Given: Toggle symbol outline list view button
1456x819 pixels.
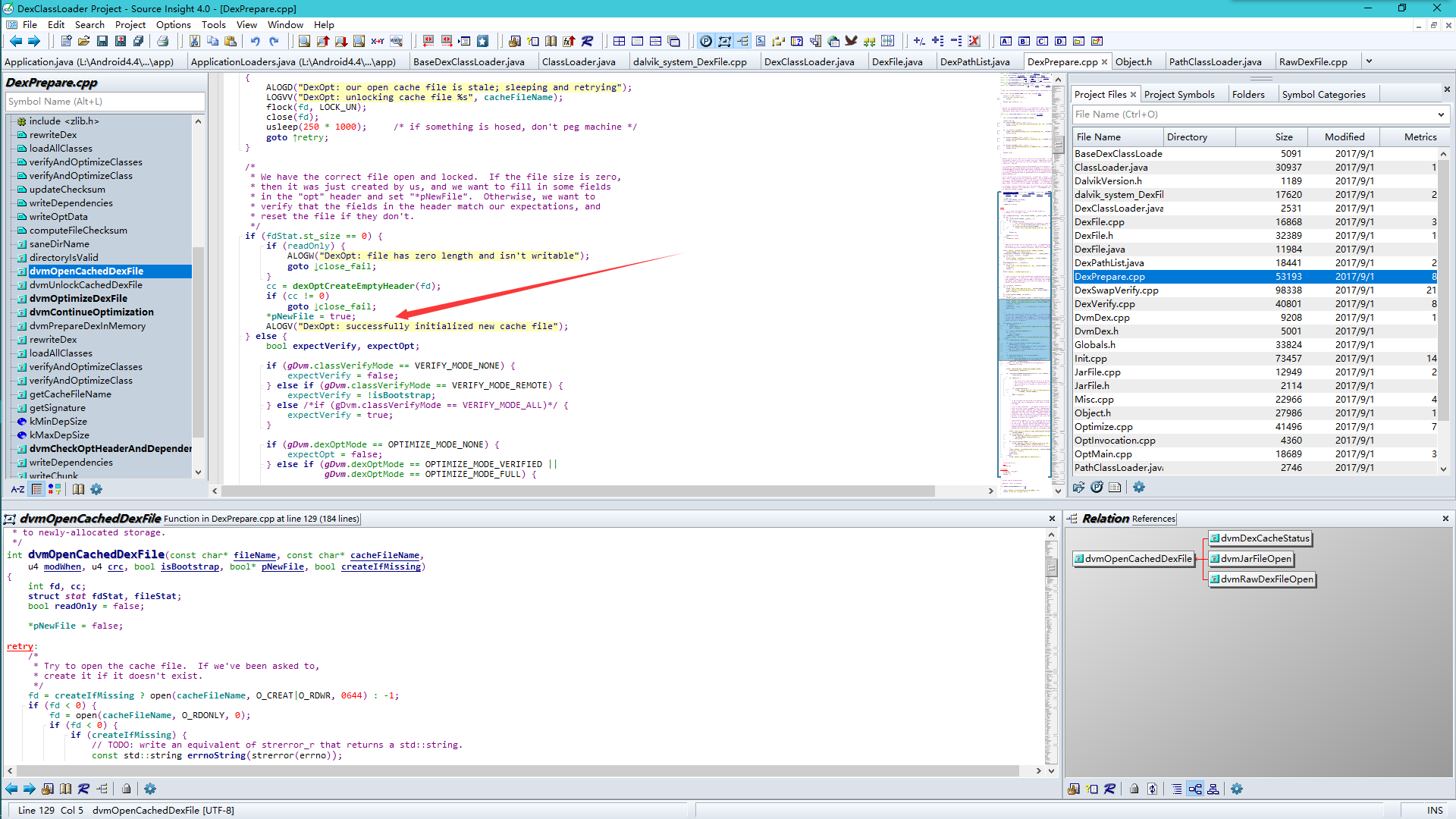Looking at the screenshot, I should (36, 489).
